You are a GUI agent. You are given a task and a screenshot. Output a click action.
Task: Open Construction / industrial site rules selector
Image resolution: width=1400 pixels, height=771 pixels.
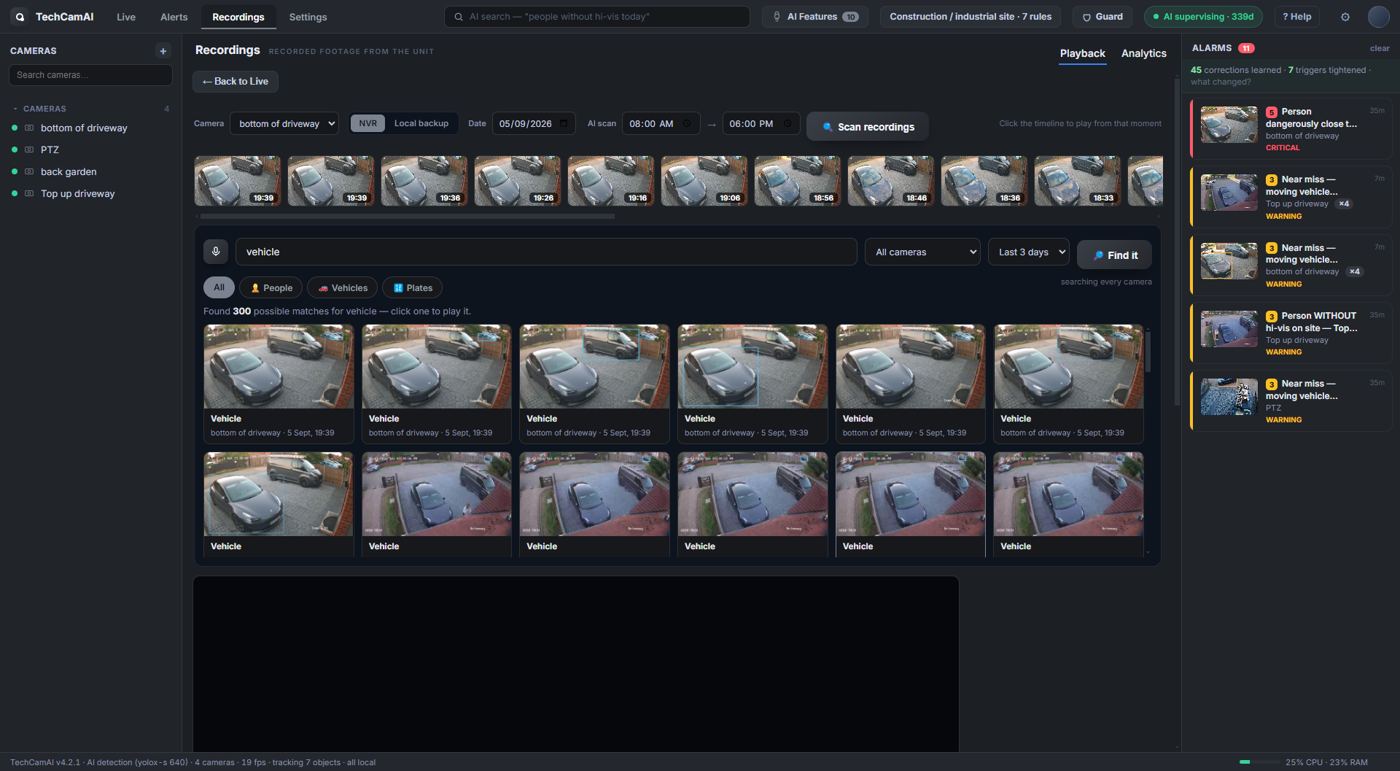point(970,17)
